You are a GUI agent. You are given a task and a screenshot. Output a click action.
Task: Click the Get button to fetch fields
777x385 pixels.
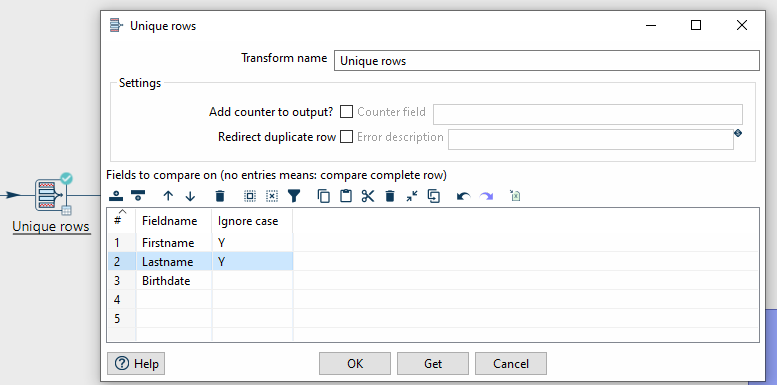[x=433, y=364]
